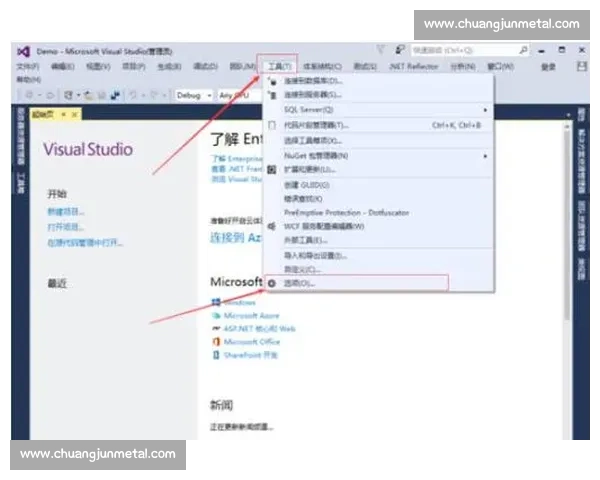Expand the SQL Server submenu arrow
The height and width of the screenshot is (480, 600).
485,110
